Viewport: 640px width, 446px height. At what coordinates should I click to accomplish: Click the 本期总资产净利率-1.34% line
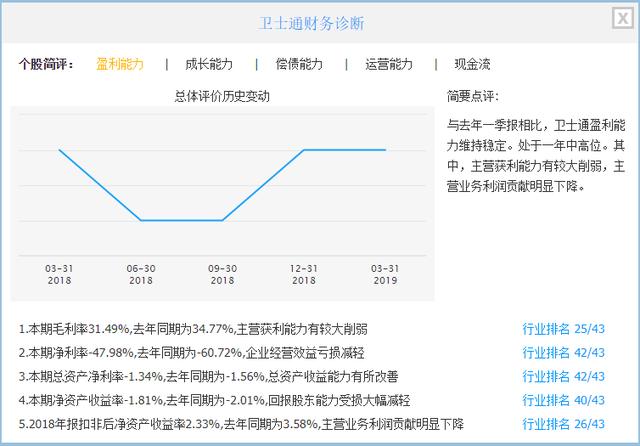(x=208, y=376)
